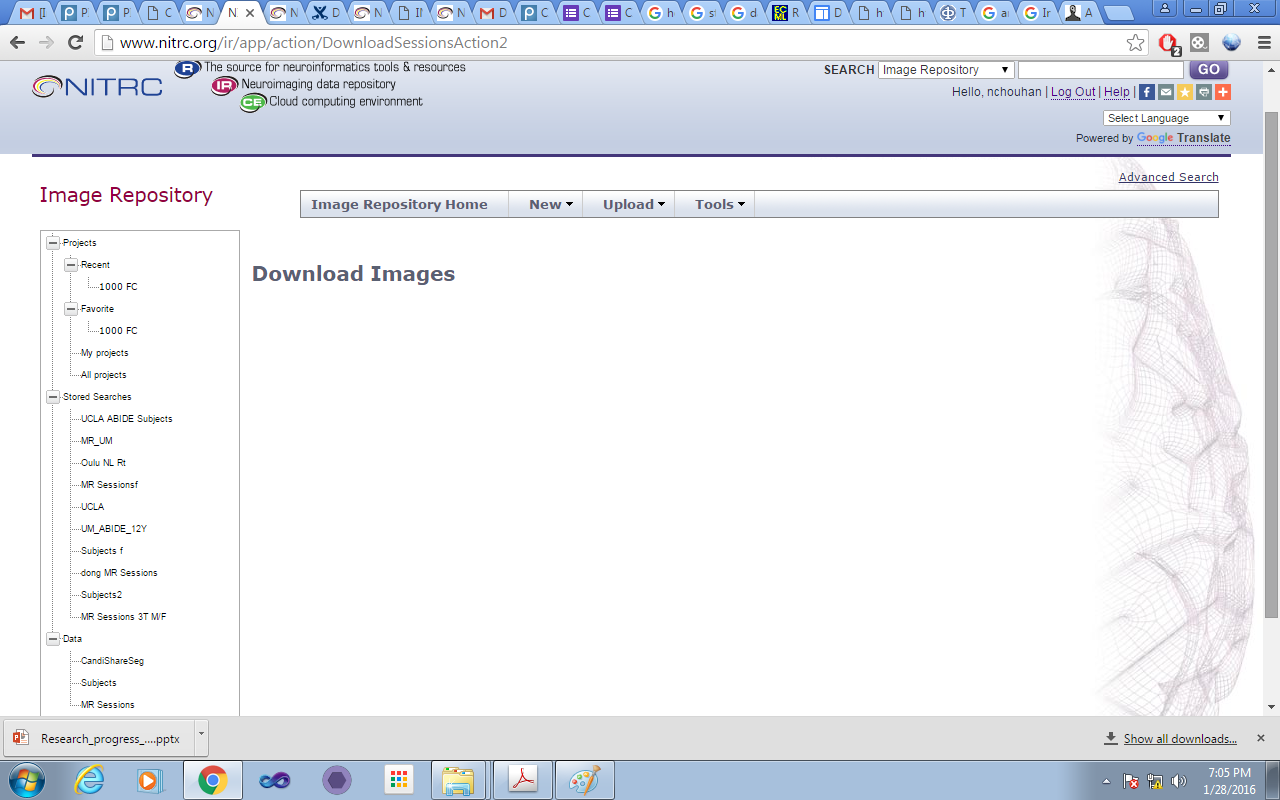Image resolution: width=1280 pixels, height=800 pixels.
Task: Open the Image Repository search dropdown
Action: (945, 70)
